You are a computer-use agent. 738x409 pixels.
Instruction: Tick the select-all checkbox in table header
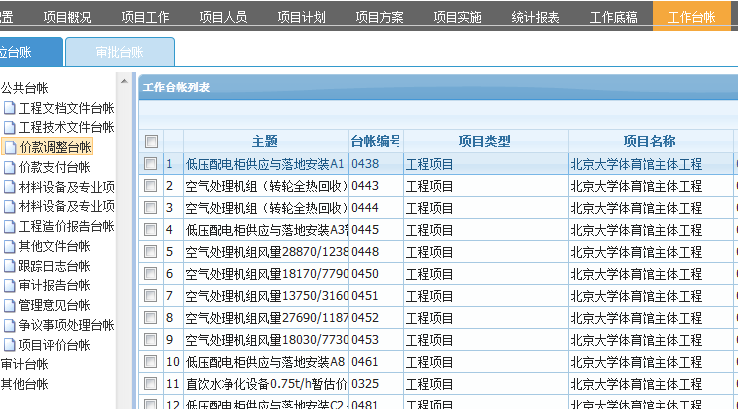point(151,142)
